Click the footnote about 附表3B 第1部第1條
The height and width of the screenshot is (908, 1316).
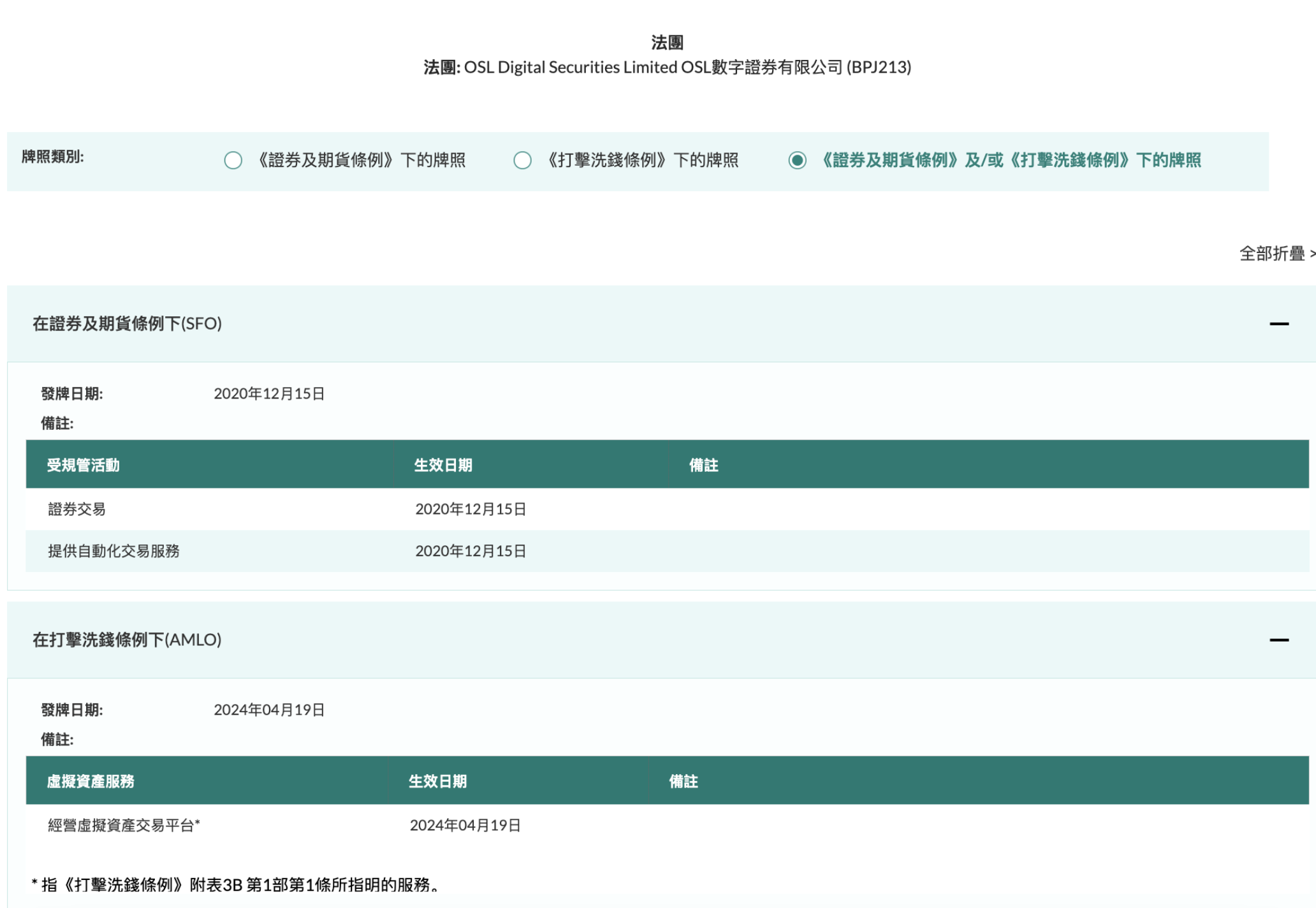(x=235, y=885)
